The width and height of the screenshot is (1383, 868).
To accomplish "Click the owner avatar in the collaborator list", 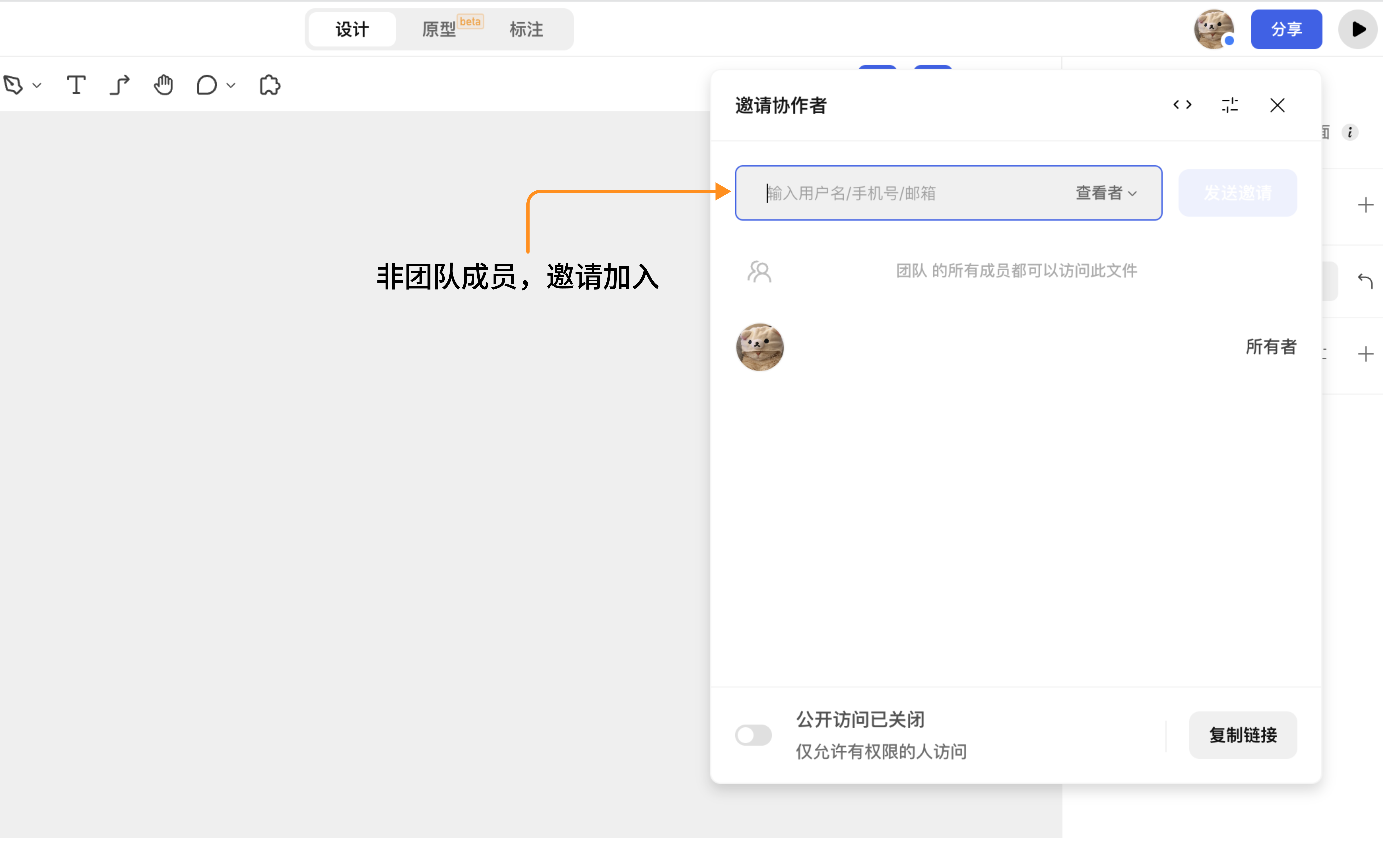I will pos(760,347).
